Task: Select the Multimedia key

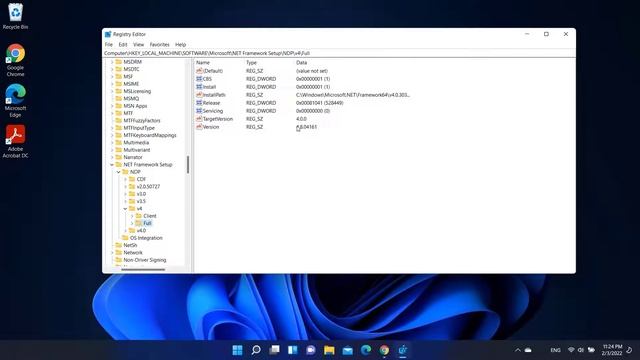Action: point(136,142)
